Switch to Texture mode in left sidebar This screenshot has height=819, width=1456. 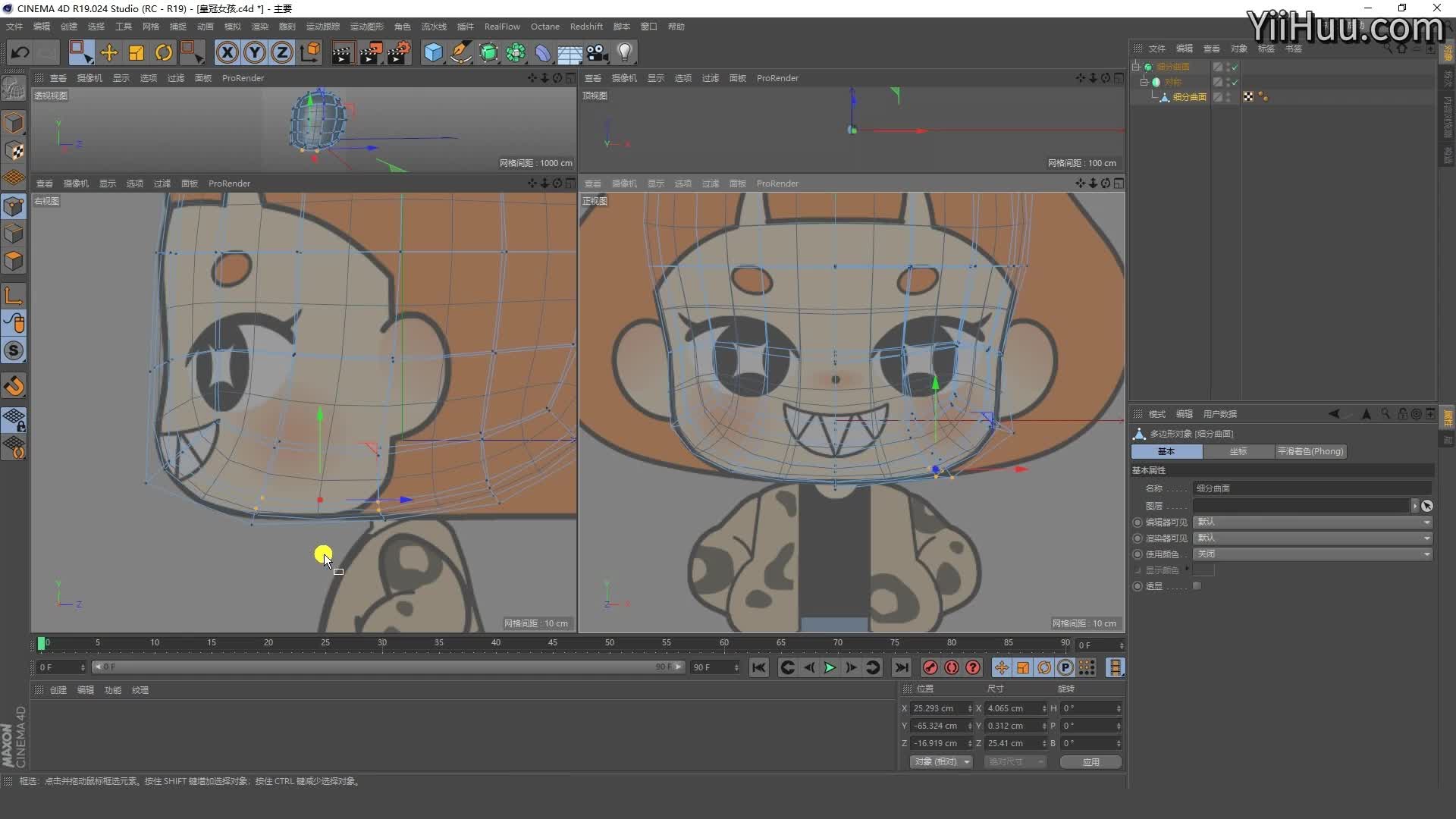pos(14,150)
